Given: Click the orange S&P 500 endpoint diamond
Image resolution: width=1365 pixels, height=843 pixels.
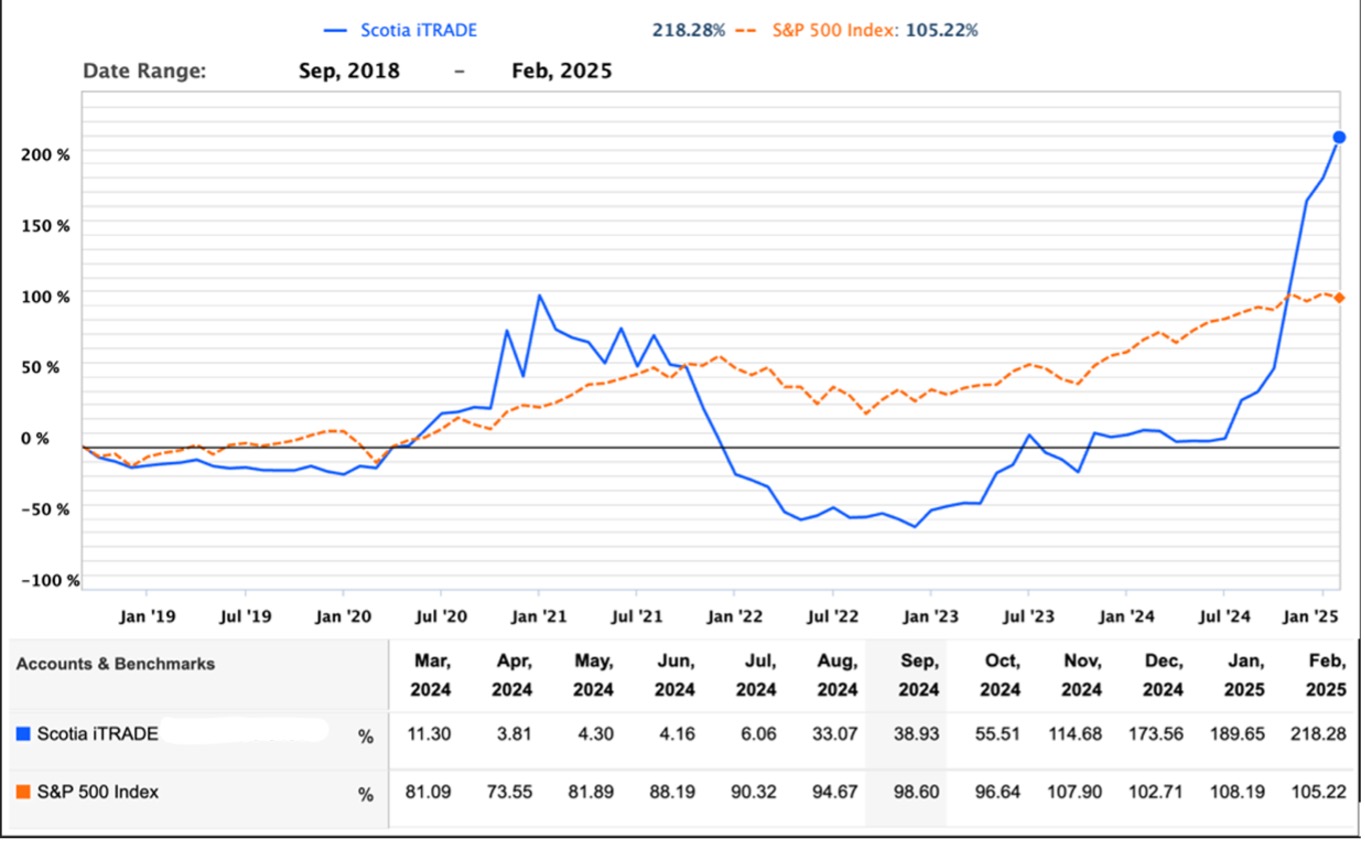Looking at the screenshot, I should pyautogui.click(x=1340, y=298).
